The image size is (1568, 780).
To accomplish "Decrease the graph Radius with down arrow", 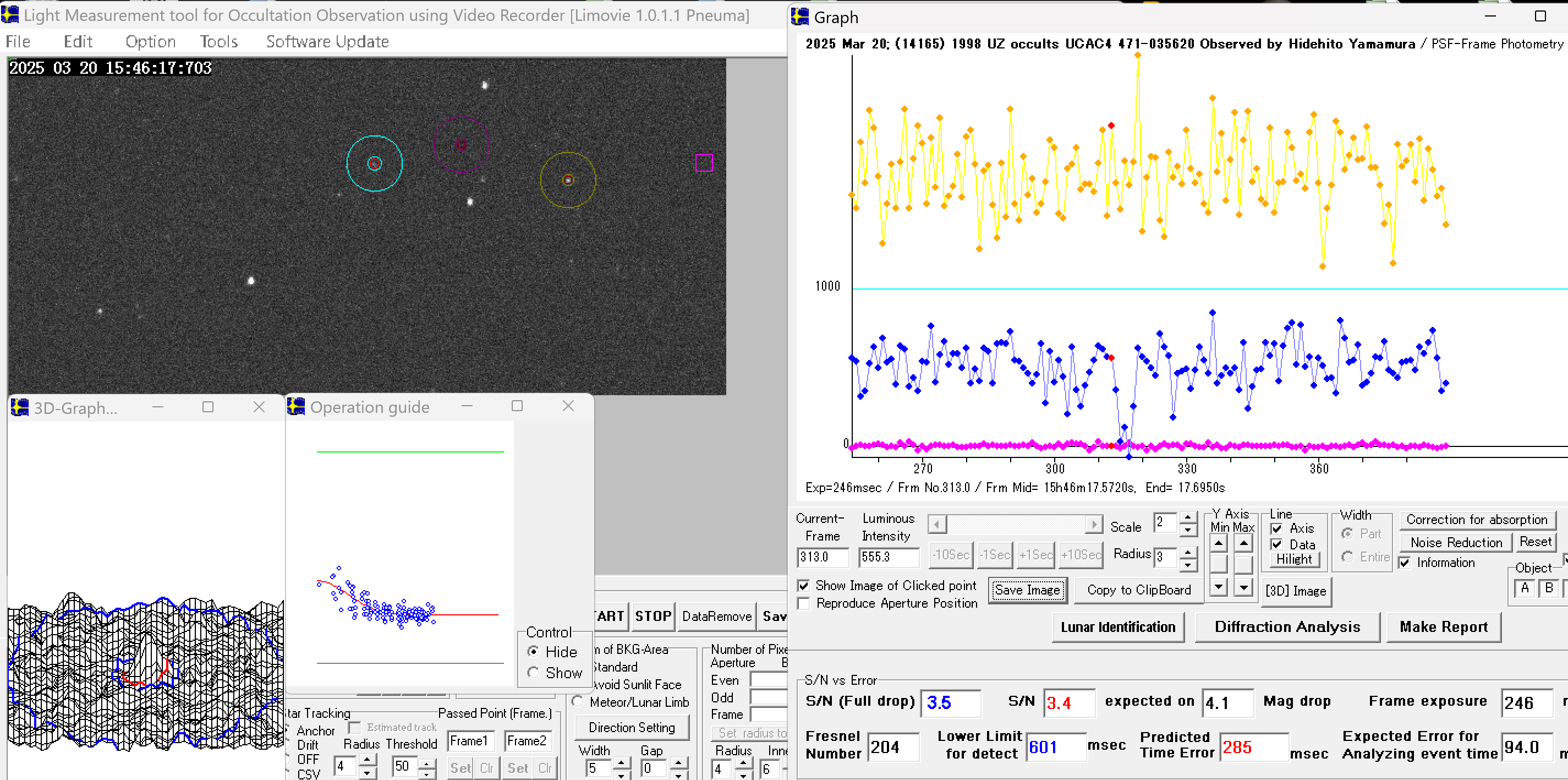I will (1188, 565).
